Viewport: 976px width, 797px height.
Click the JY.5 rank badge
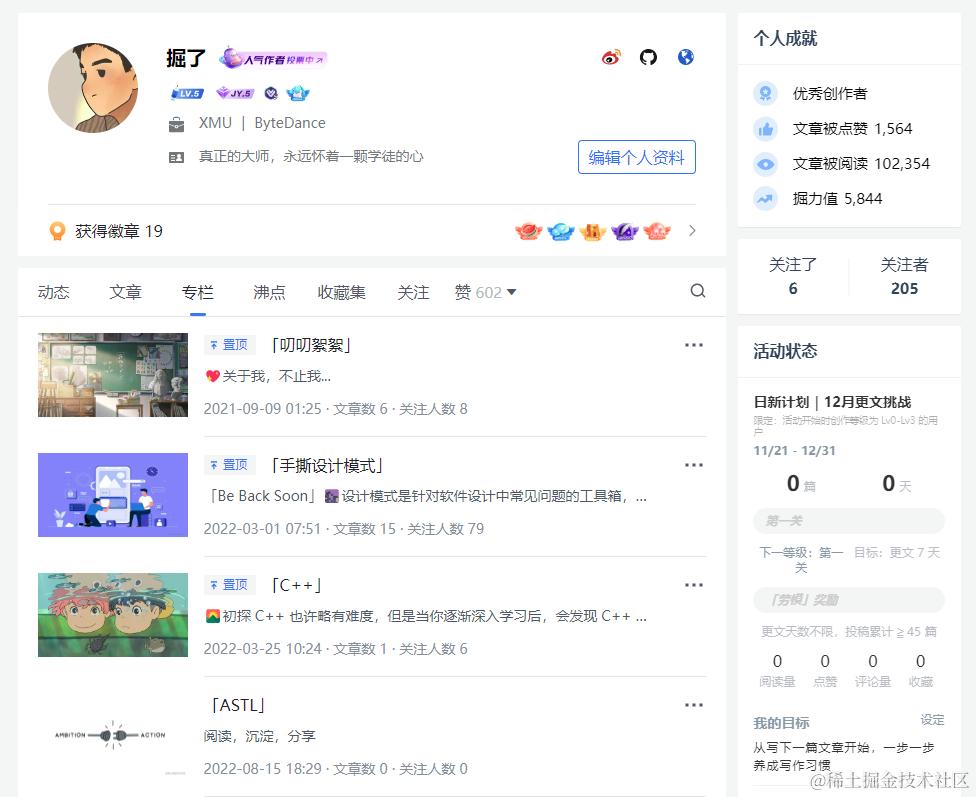pos(235,93)
